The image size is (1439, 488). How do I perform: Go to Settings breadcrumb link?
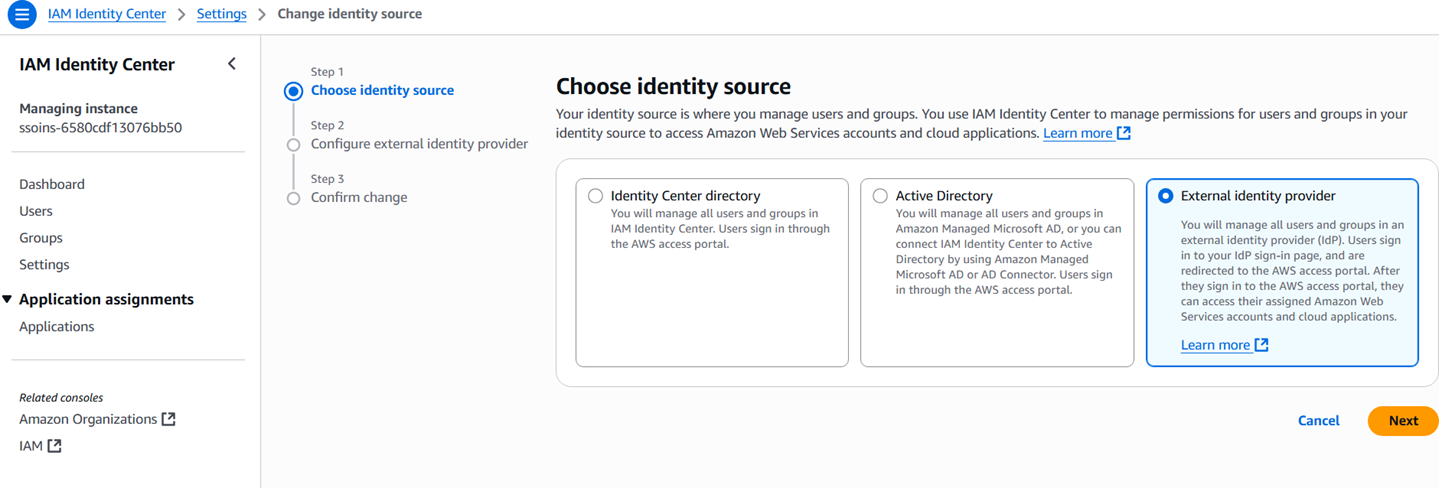coord(221,14)
